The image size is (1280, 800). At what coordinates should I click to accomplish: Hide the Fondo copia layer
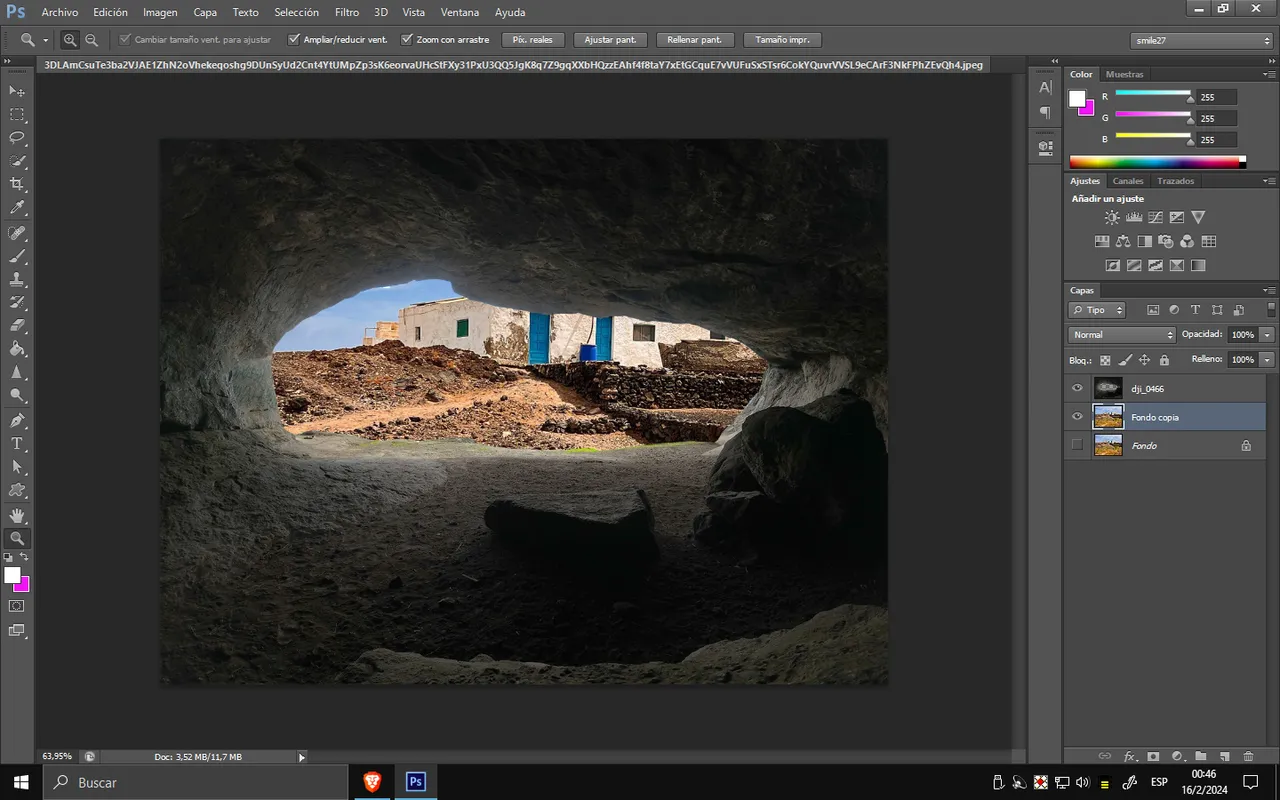coord(1077,417)
